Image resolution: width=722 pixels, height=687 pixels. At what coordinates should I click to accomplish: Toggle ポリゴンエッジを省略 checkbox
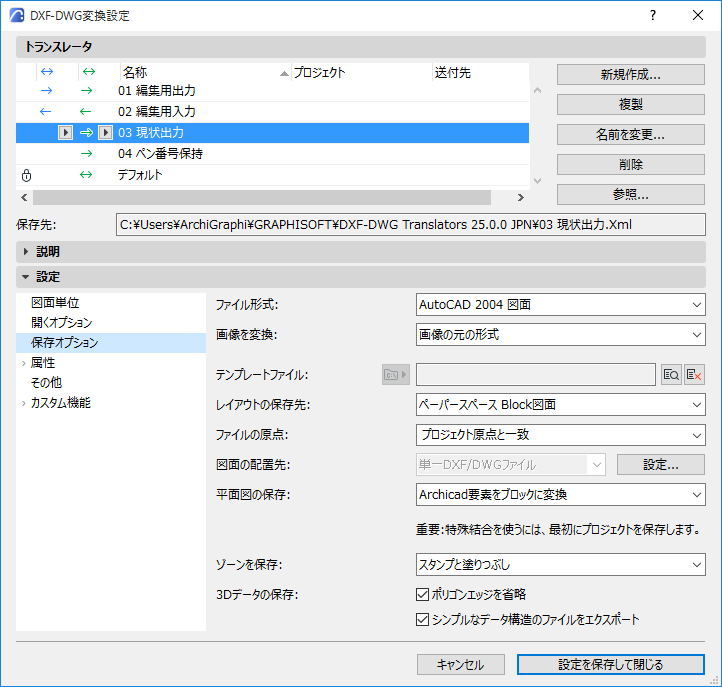click(x=422, y=594)
